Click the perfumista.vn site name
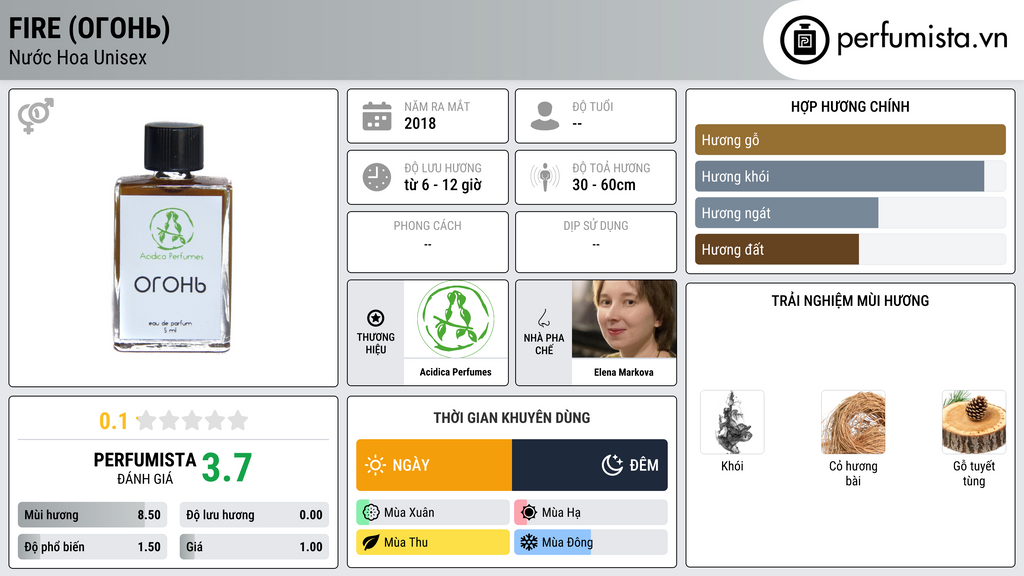Image resolution: width=1024 pixels, height=576 pixels. coord(922,38)
